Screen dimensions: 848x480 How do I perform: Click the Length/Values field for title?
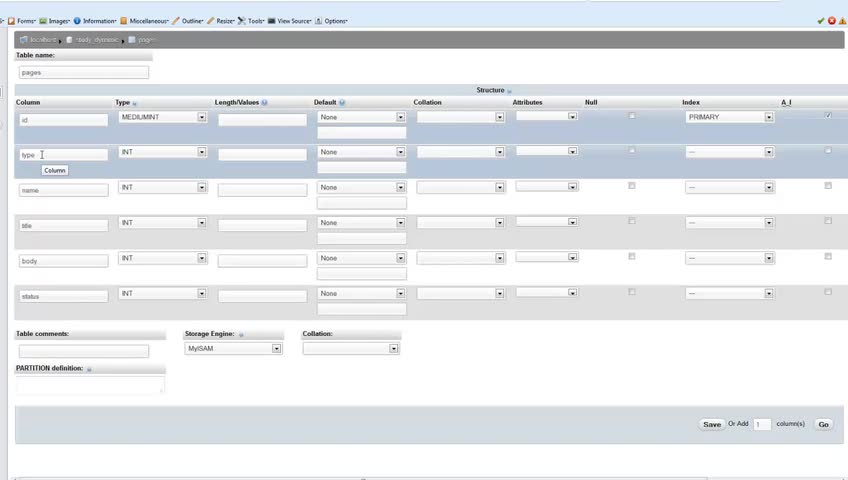coord(262,225)
